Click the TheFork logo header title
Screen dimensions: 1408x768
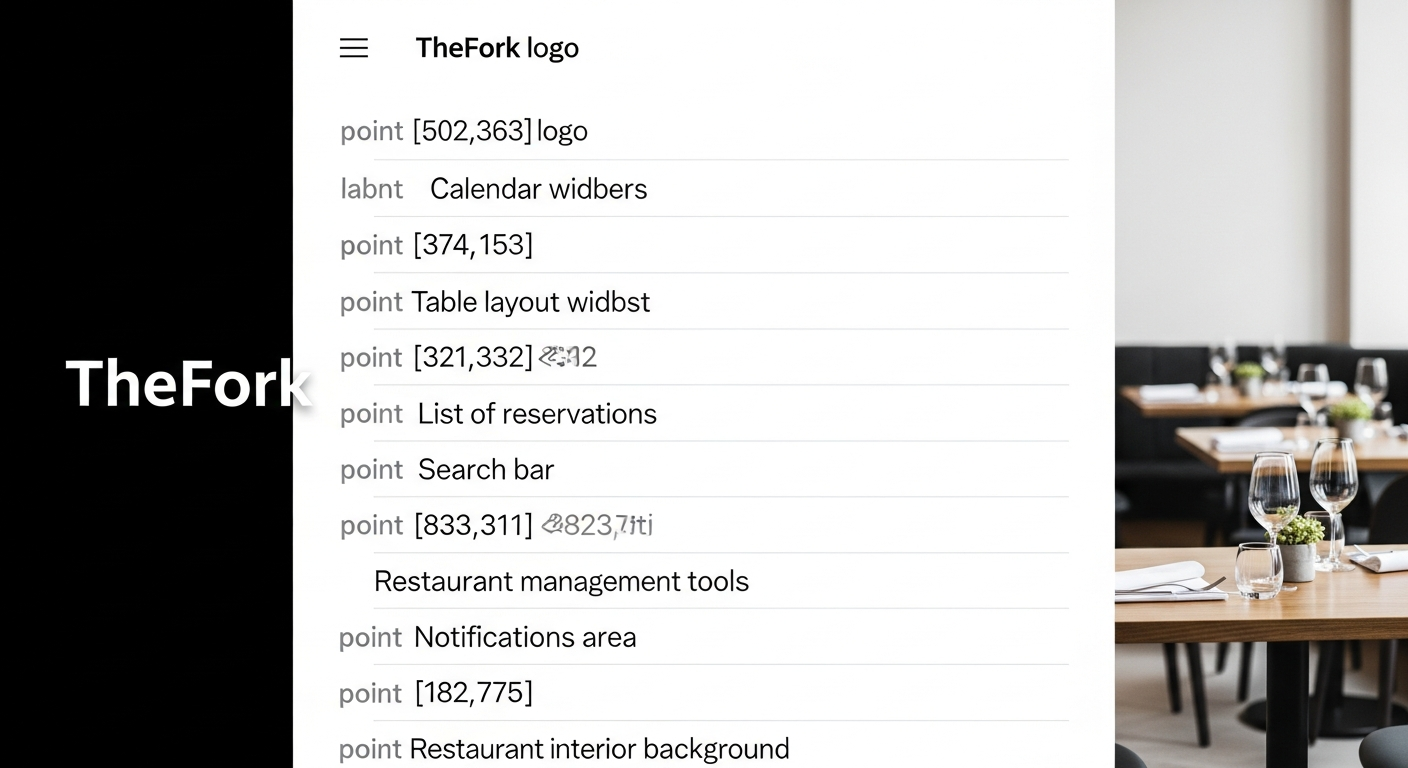pyautogui.click(x=497, y=48)
